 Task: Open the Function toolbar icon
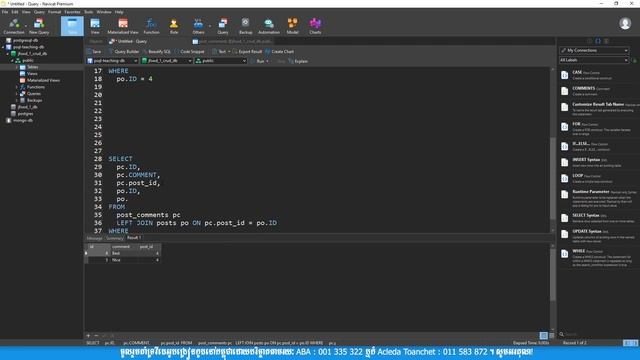(151, 26)
